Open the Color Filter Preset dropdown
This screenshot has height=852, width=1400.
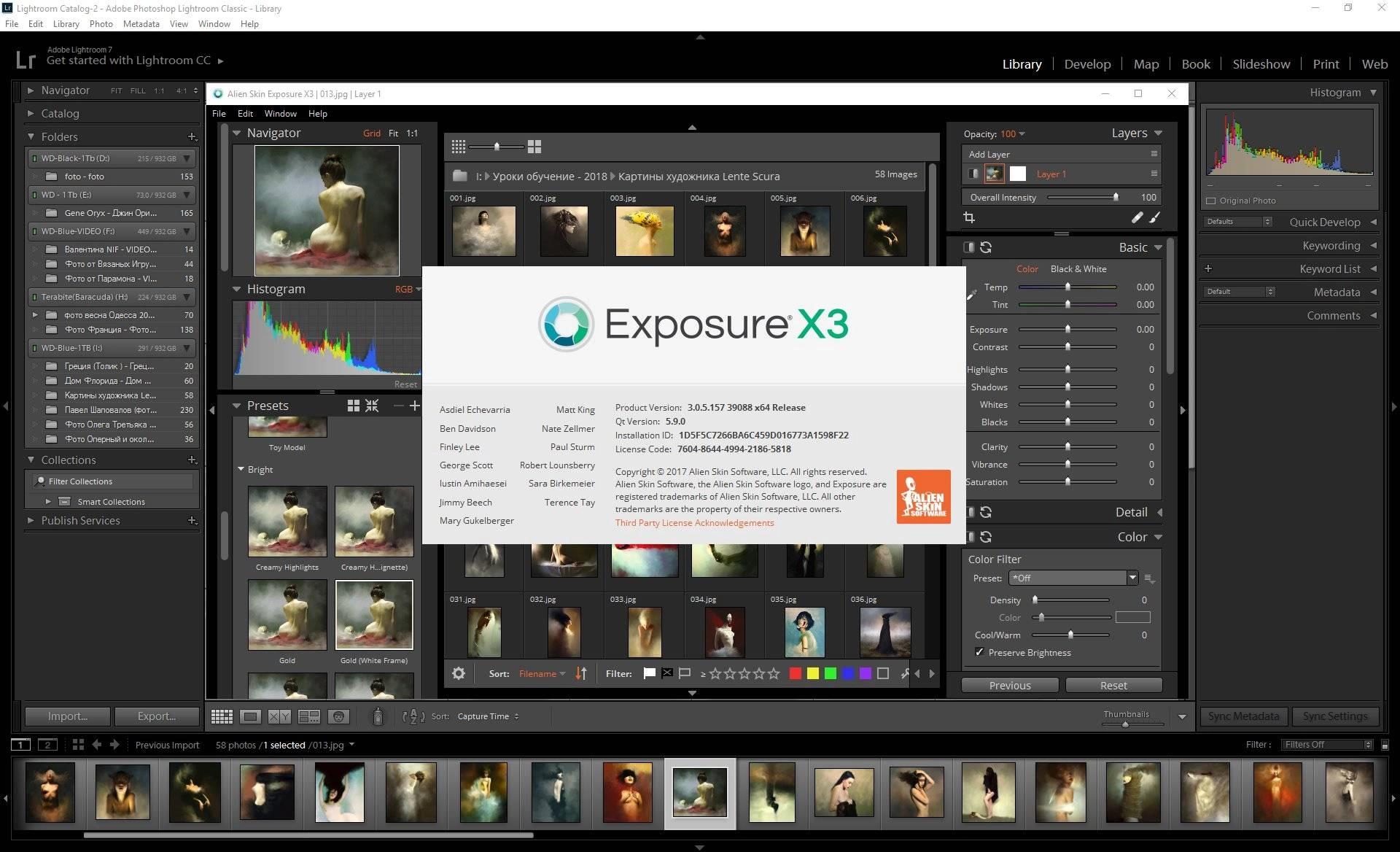[x=1073, y=578]
